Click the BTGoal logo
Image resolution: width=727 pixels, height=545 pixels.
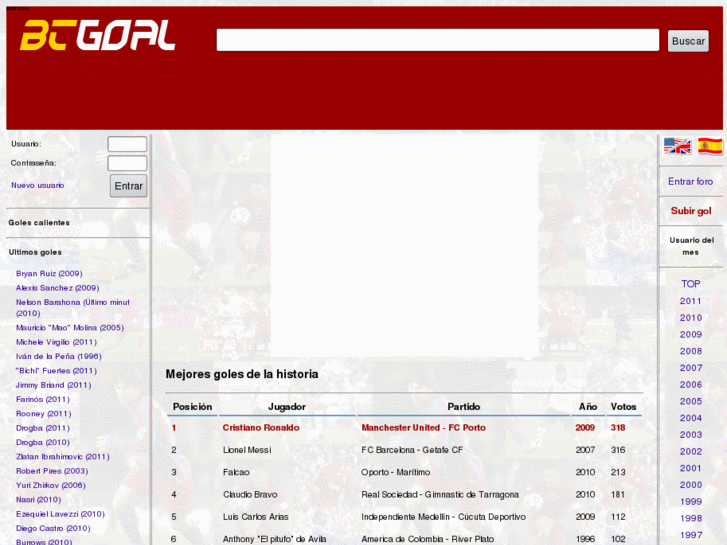click(x=97, y=35)
